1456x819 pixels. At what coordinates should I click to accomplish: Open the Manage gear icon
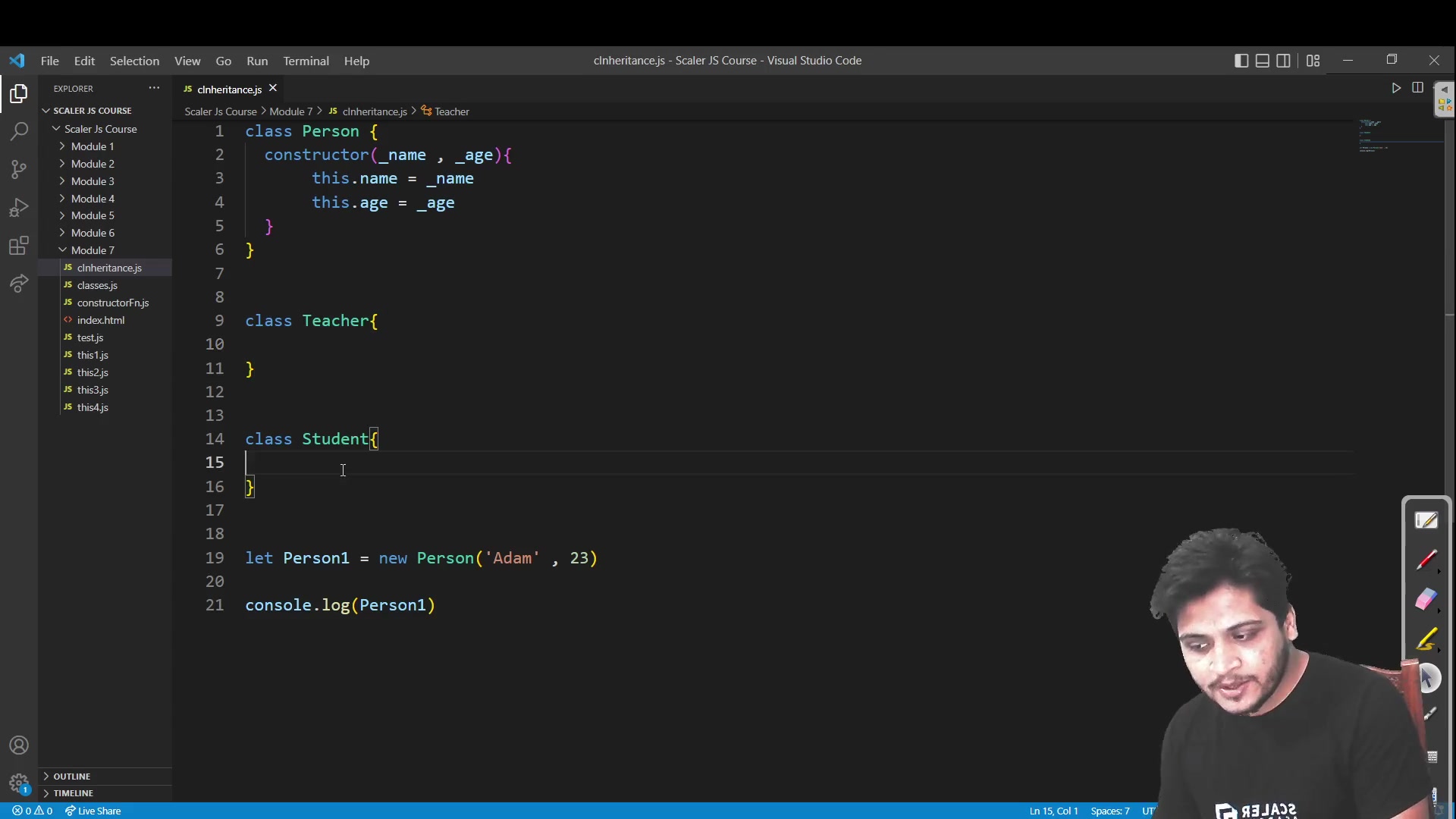[19, 783]
